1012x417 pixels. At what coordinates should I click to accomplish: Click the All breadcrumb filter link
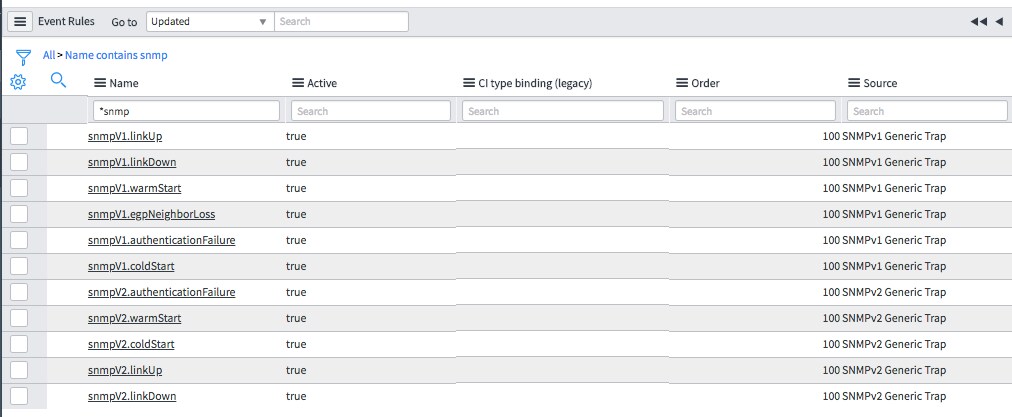point(48,55)
